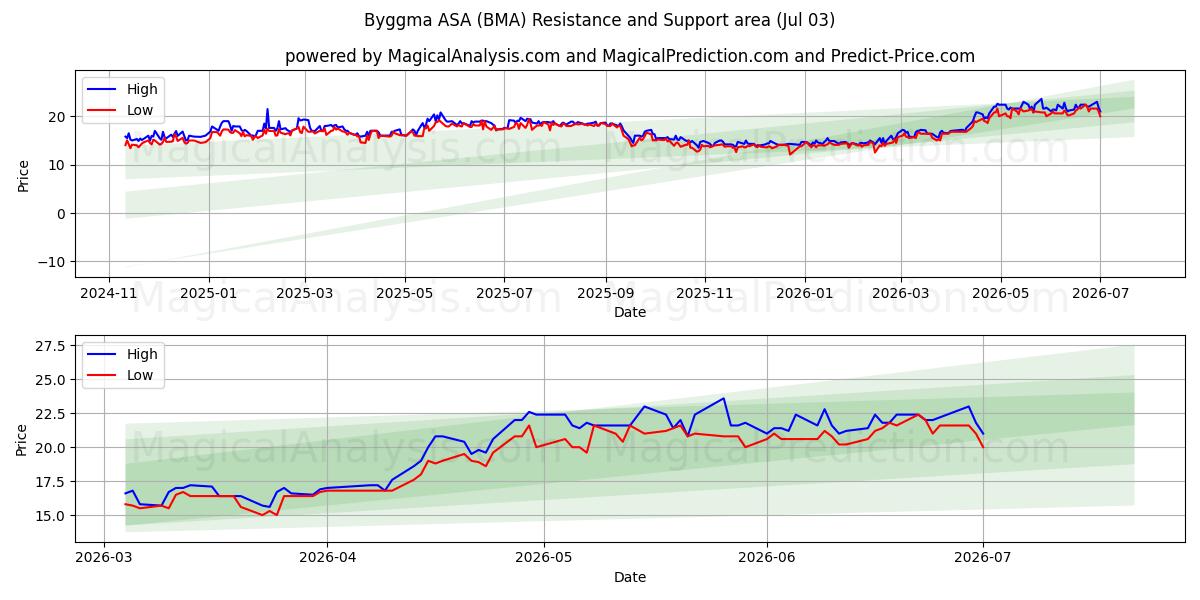Image resolution: width=1200 pixels, height=600 pixels.
Task: Click the '2026-05' x-axis label in the top chart
Action: (1000, 294)
